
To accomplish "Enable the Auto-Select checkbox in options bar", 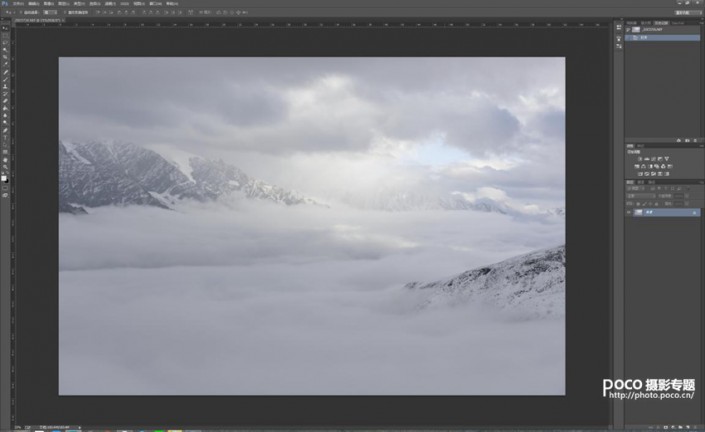I will [x=27, y=12].
